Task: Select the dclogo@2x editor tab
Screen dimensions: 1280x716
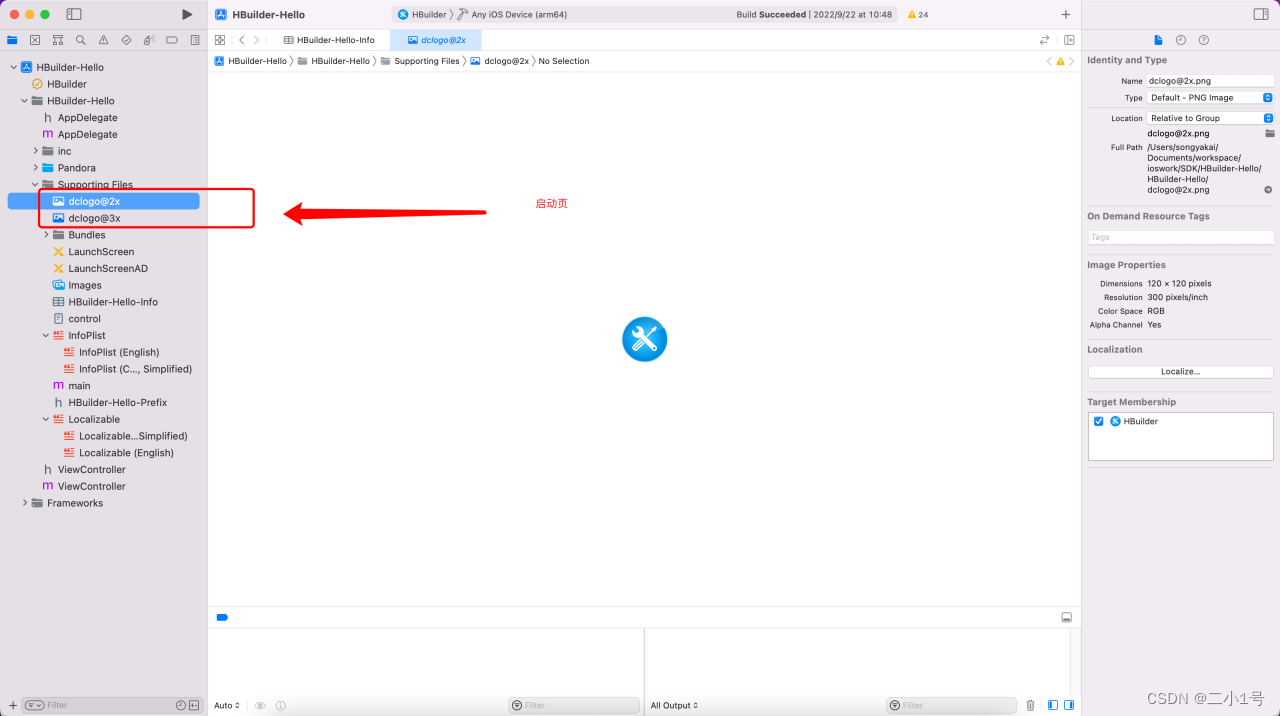Action: coord(436,40)
